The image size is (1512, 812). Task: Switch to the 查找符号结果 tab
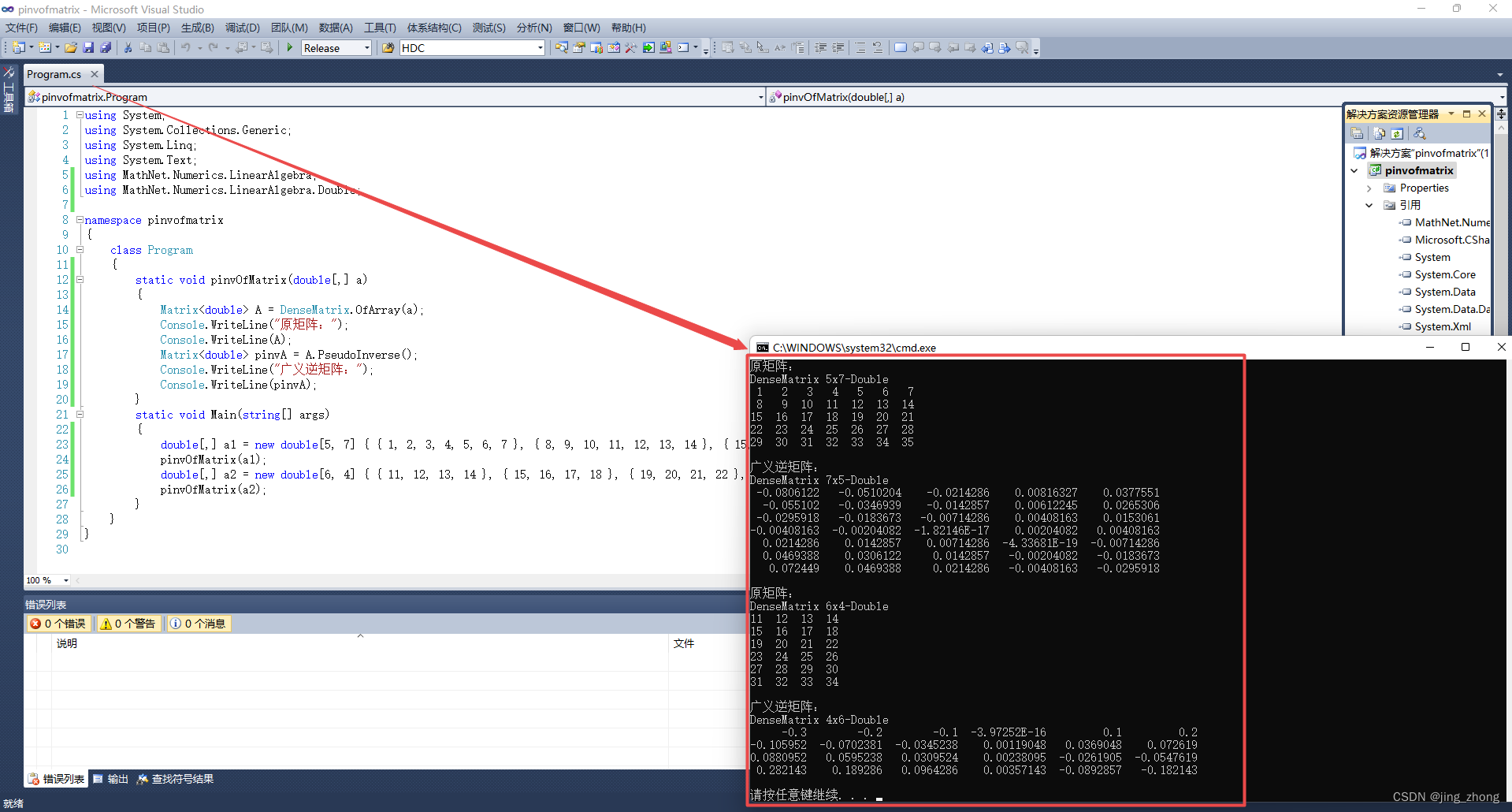click(175, 779)
